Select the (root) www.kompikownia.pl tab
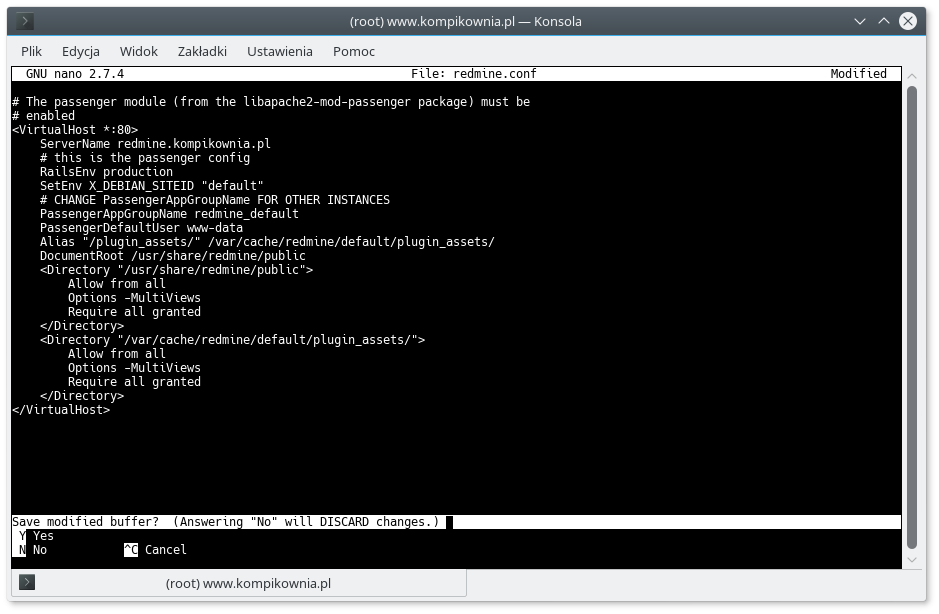Viewport: 939px width, 614px height. (239, 583)
